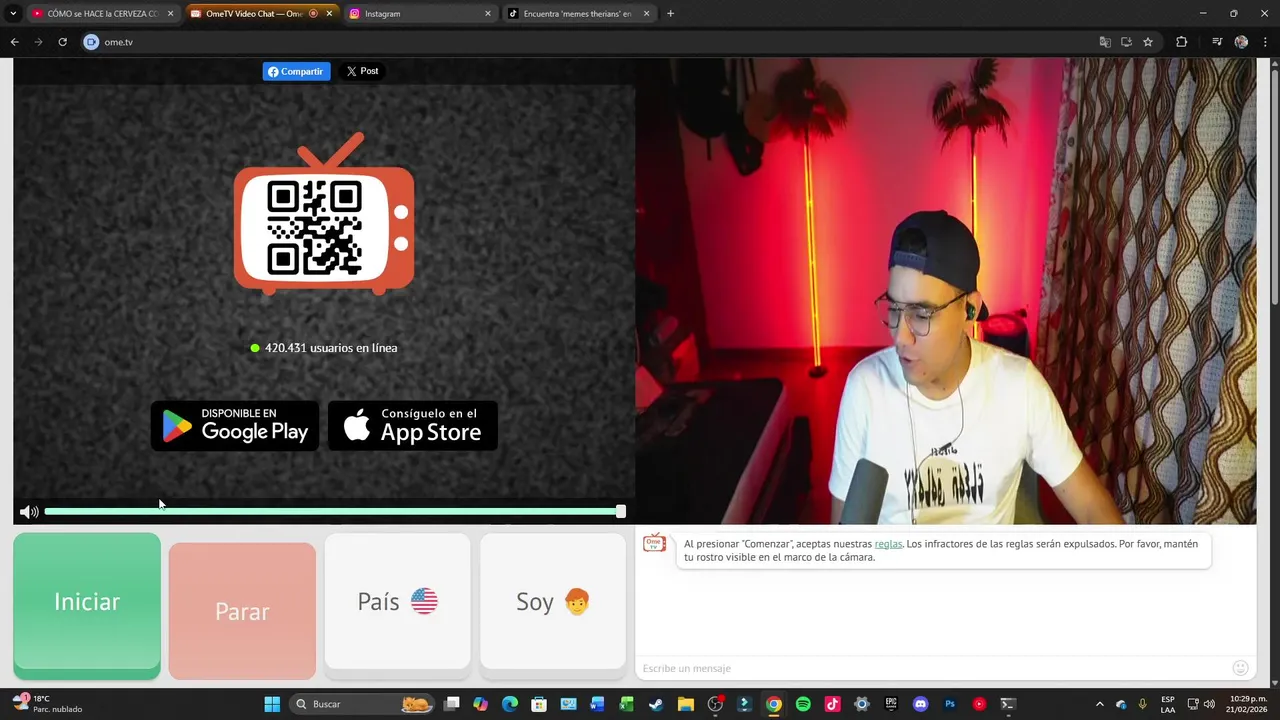Open the ESP LAA language switcher
The width and height of the screenshot is (1280, 720).
pos(1168,704)
